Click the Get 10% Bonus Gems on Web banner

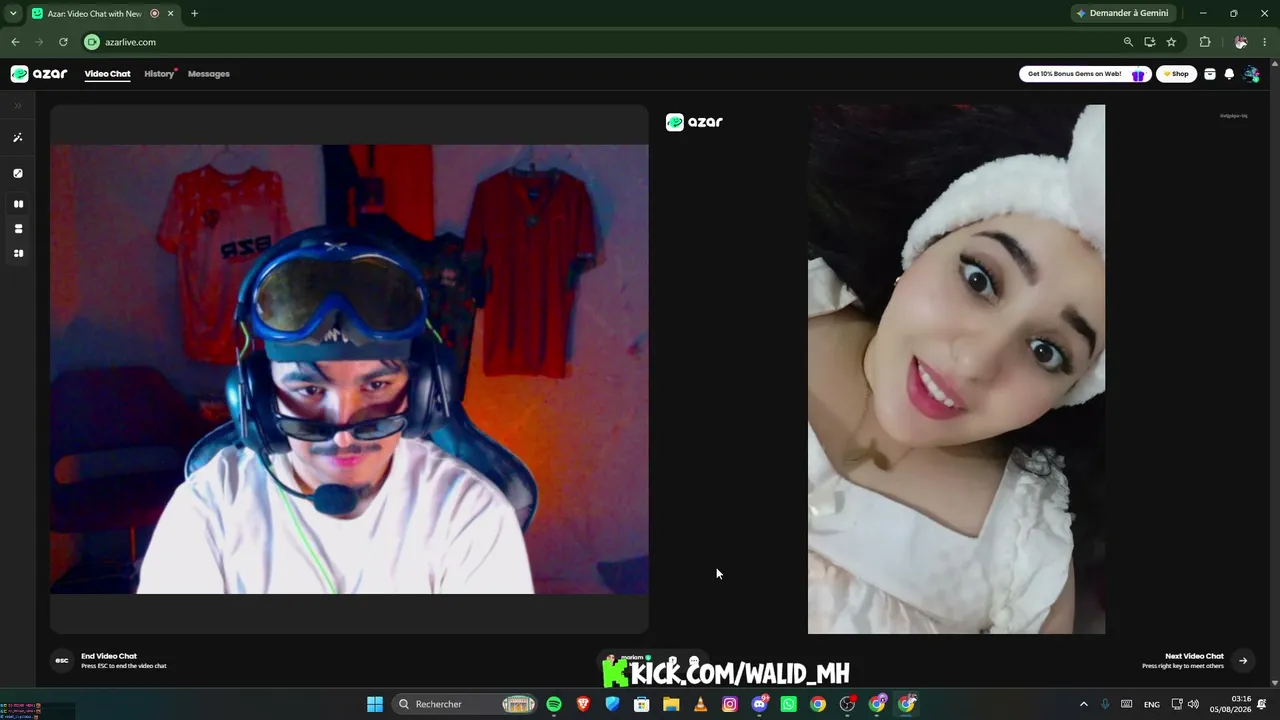point(1085,74)
